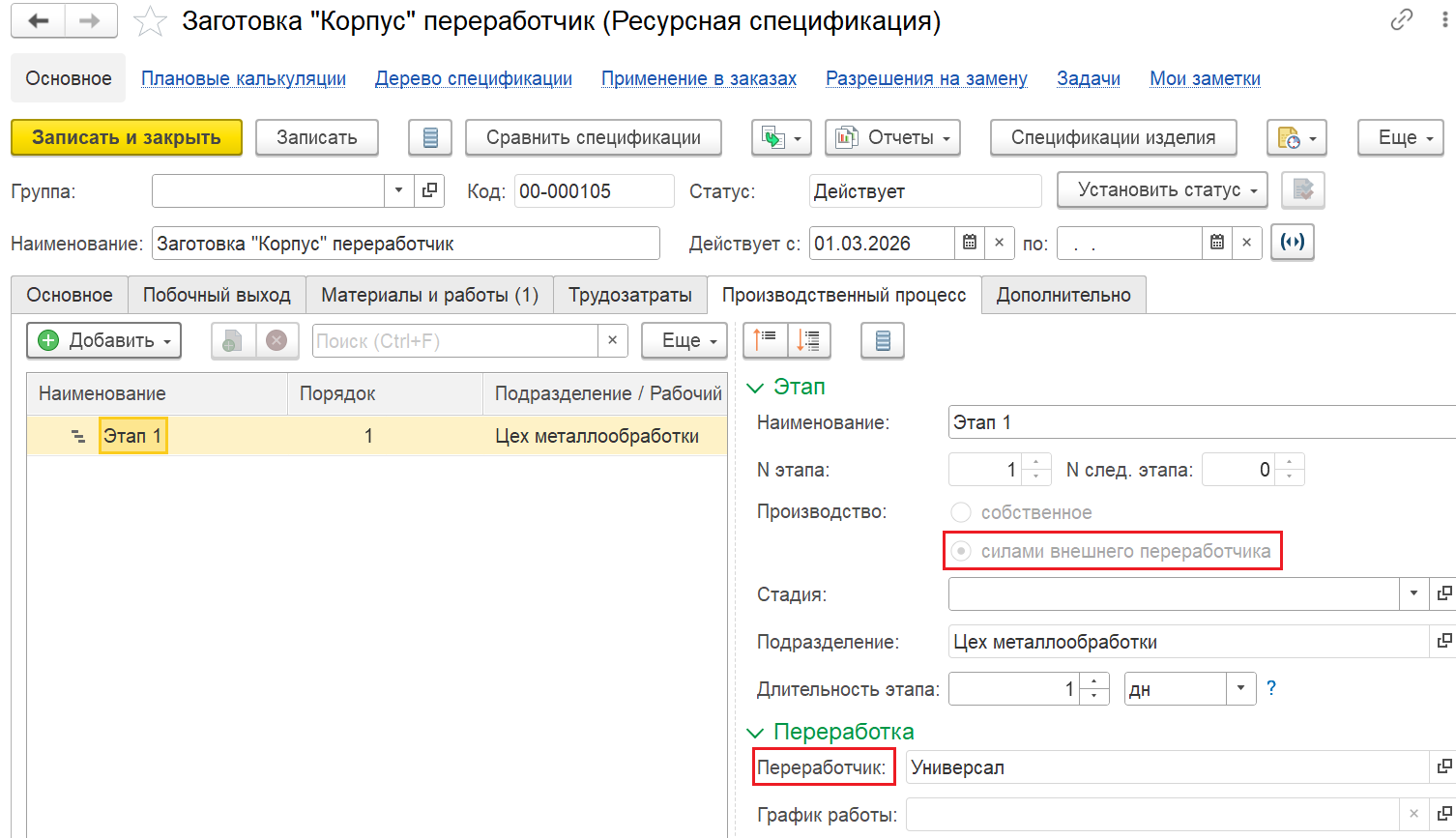1456x838 pixels.
Task: Open the Отчеты reports menu
Action: 892,137
